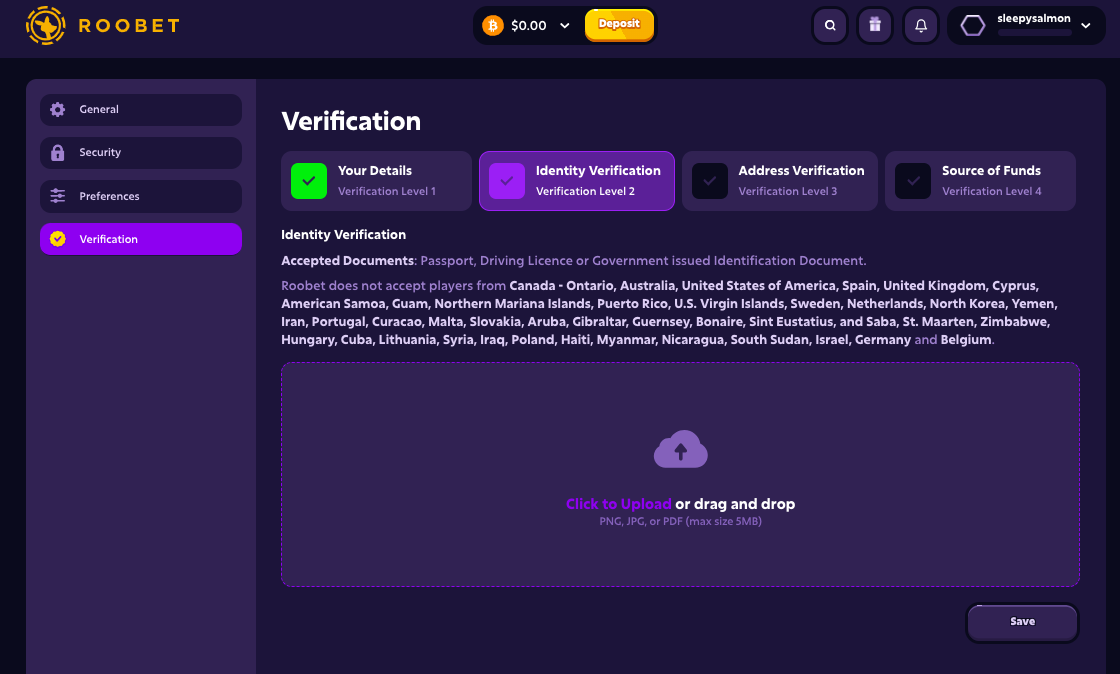Click the Verification checkmark badge in sidebar

coord(57,239)
